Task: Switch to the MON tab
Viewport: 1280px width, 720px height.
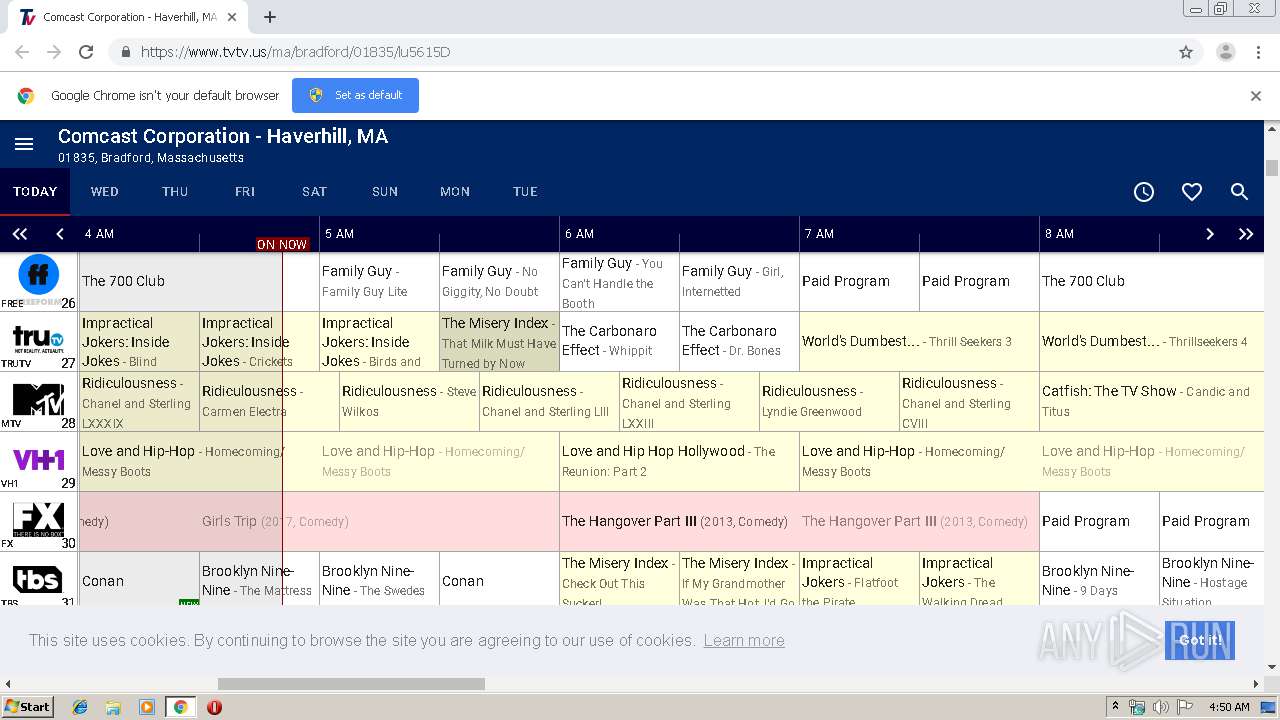Action: click(455, 192)
